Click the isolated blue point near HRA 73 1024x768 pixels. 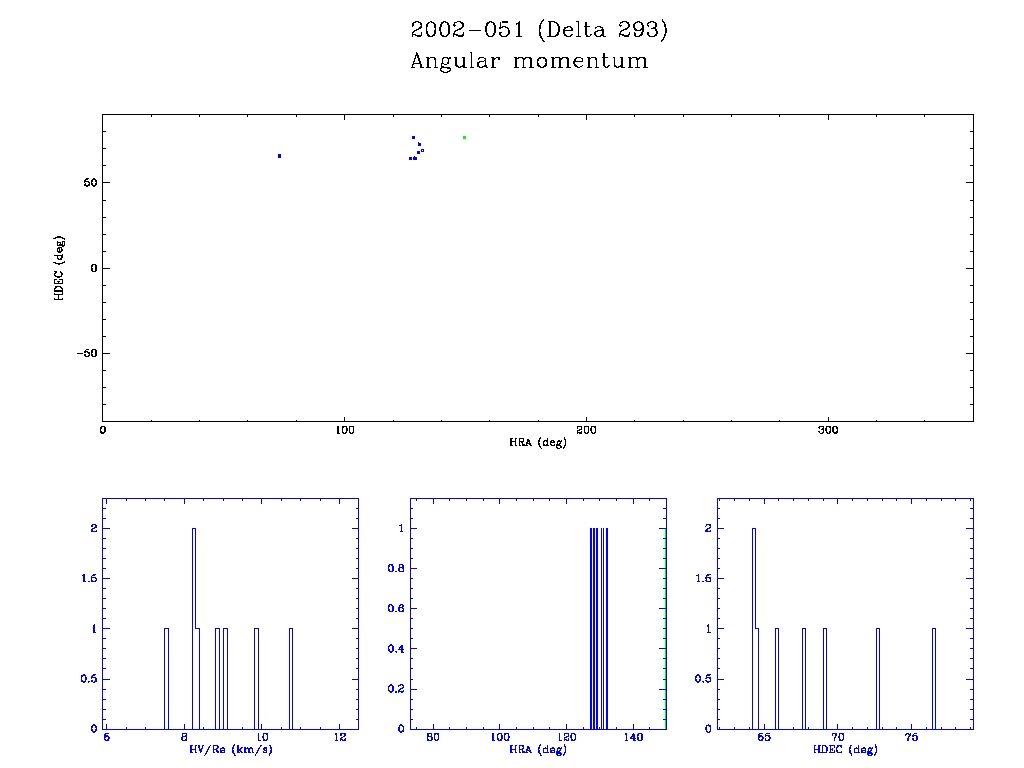click(x=280, y=156)
